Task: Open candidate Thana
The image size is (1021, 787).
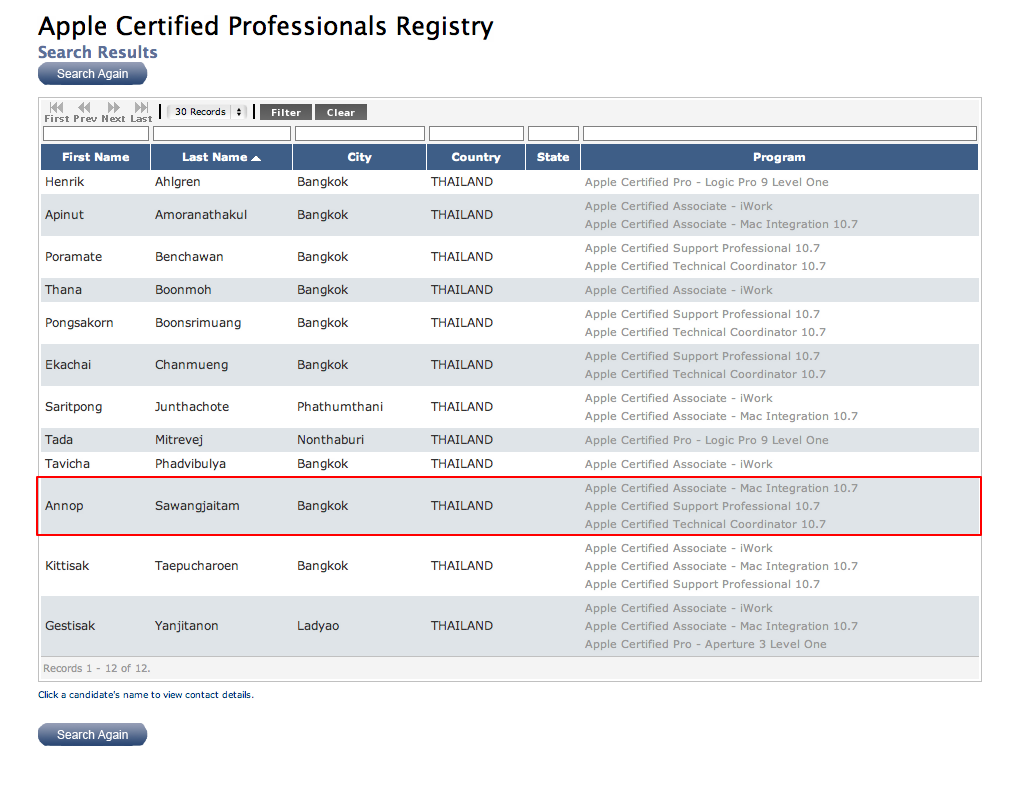Action: (63, 290)
